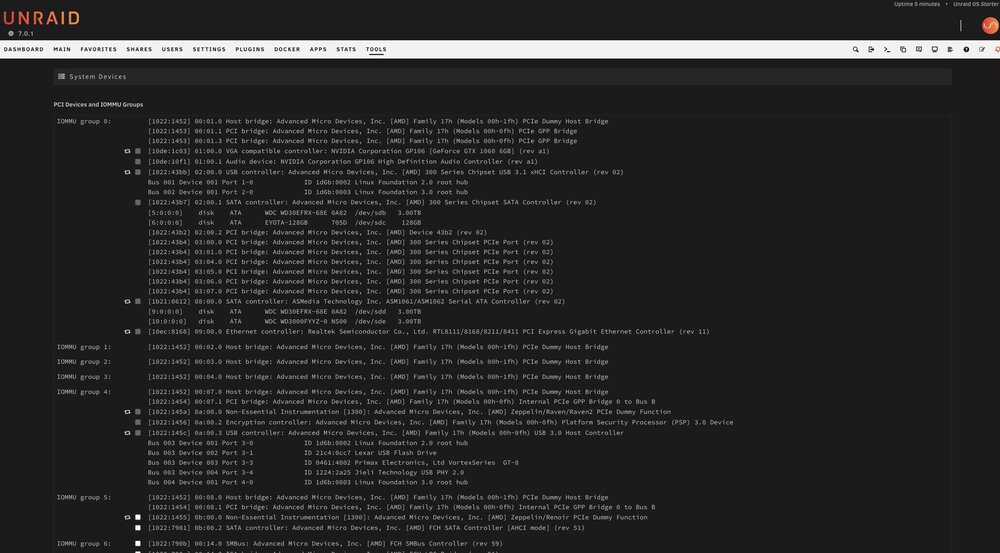Click reset icon beside 02:00.0 USB controller
The image size is (1000, 553).
click(x=128, y=172)
